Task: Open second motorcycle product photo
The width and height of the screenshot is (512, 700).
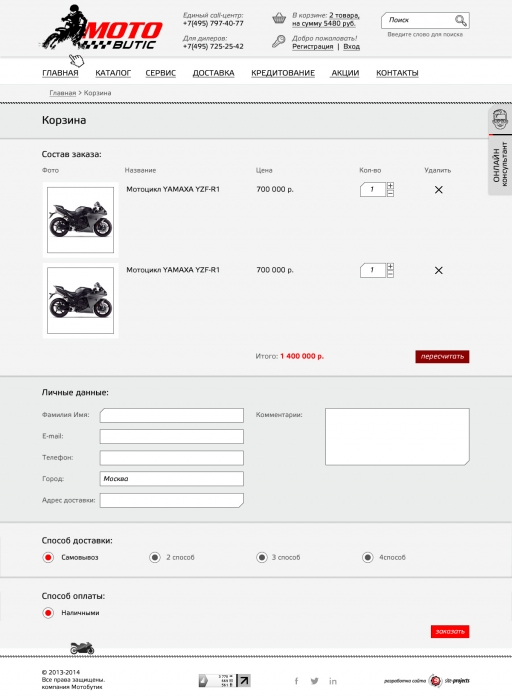Action: 80,301
